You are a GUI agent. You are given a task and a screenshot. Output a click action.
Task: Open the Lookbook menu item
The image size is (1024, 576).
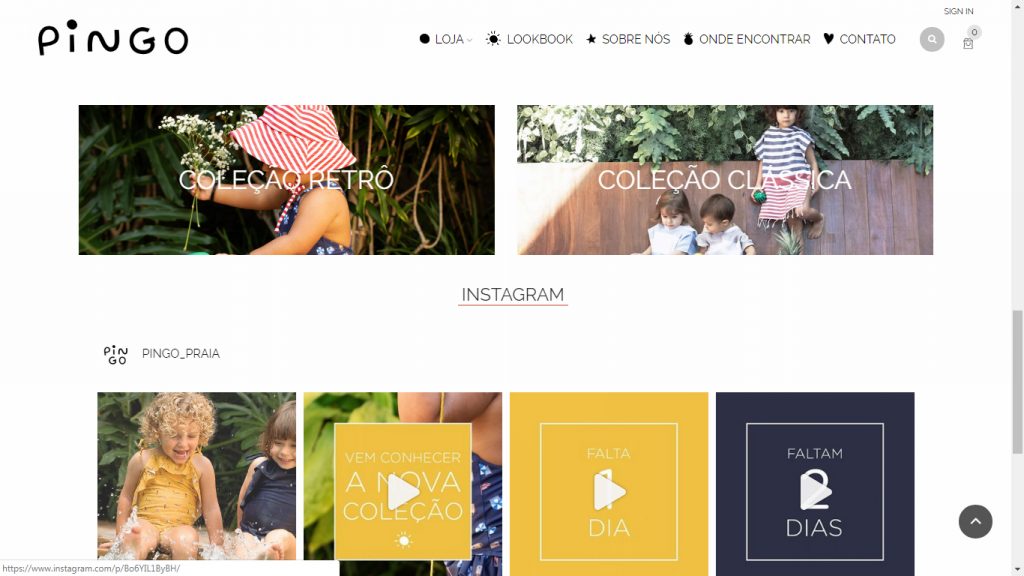539,39
